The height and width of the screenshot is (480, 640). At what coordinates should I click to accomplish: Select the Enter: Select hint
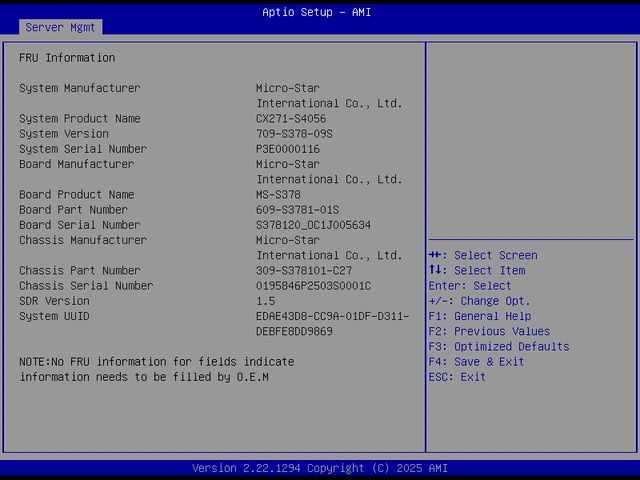(470, 286)
